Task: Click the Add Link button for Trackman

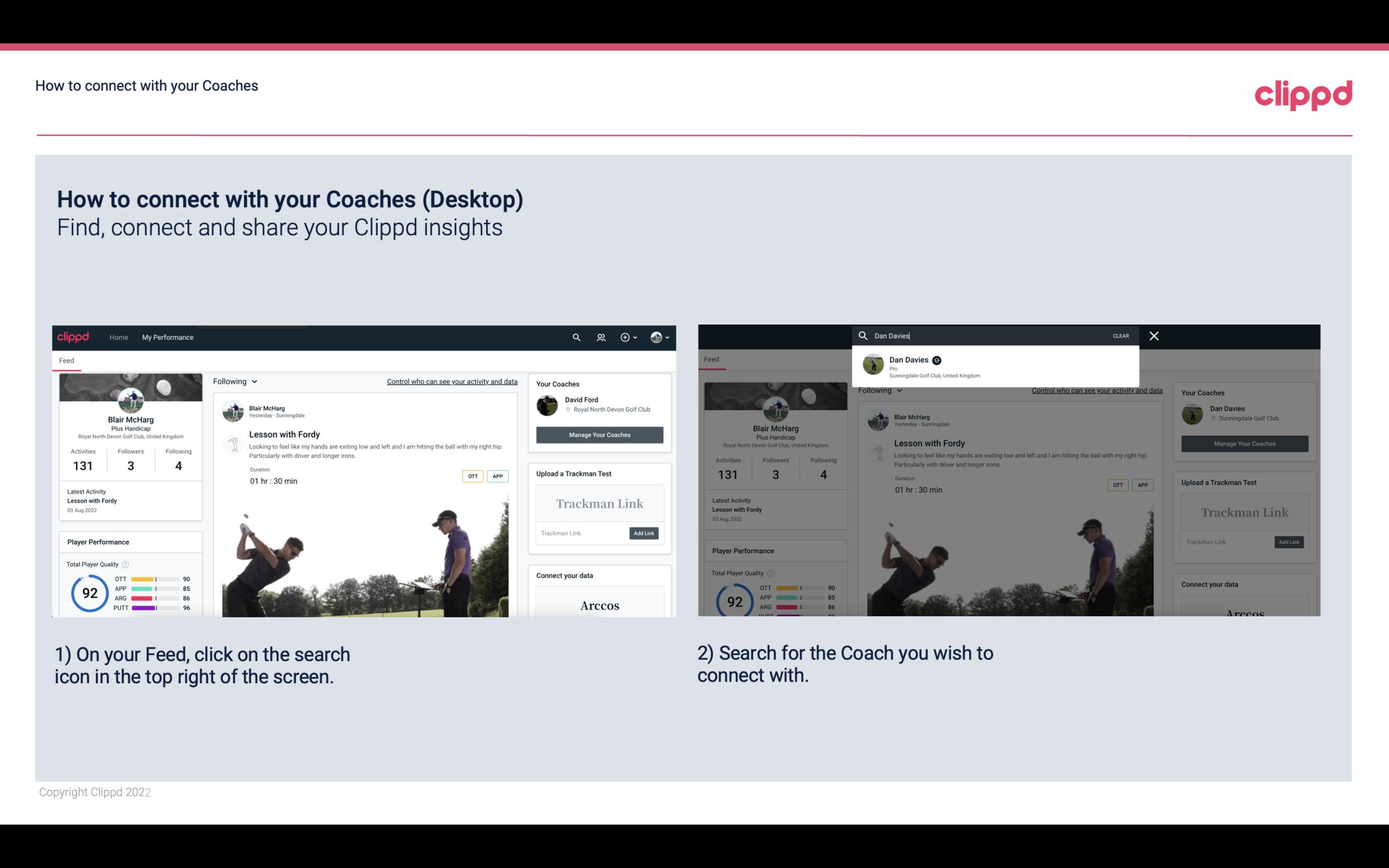Action: 644,532
